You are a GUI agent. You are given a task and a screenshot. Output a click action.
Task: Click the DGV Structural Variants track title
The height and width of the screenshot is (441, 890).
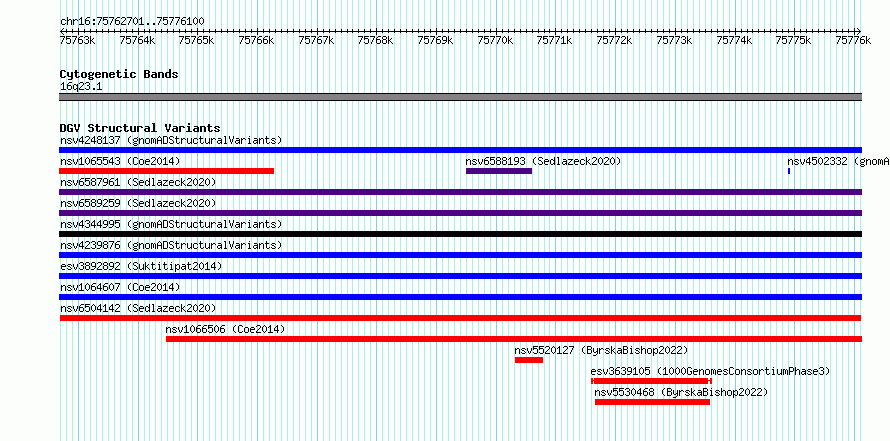(140, 128)
